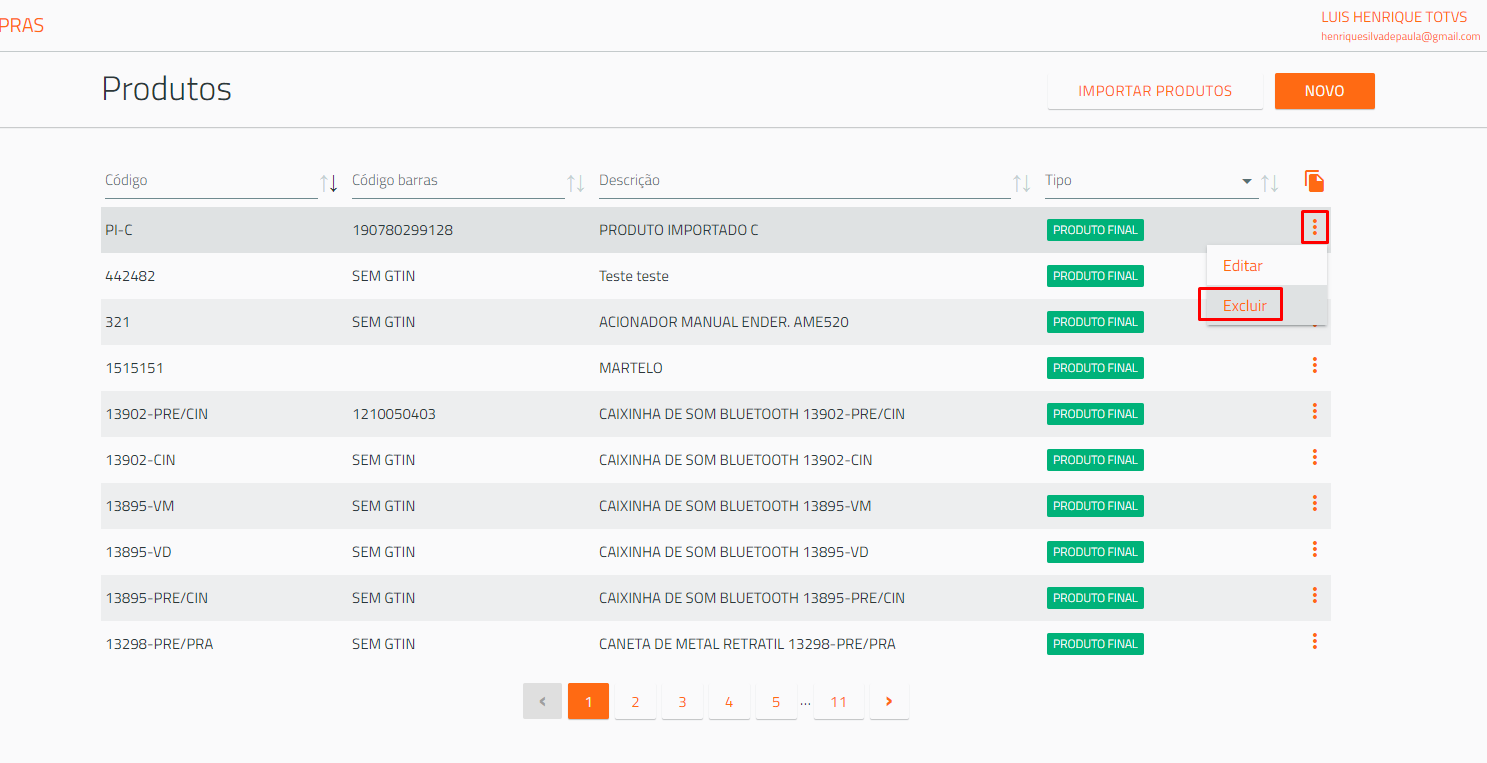1487x763 pixels.
Task: Open the three-dot menu for 13895-PRE/CIN row
Action: tap(1314, 596)
